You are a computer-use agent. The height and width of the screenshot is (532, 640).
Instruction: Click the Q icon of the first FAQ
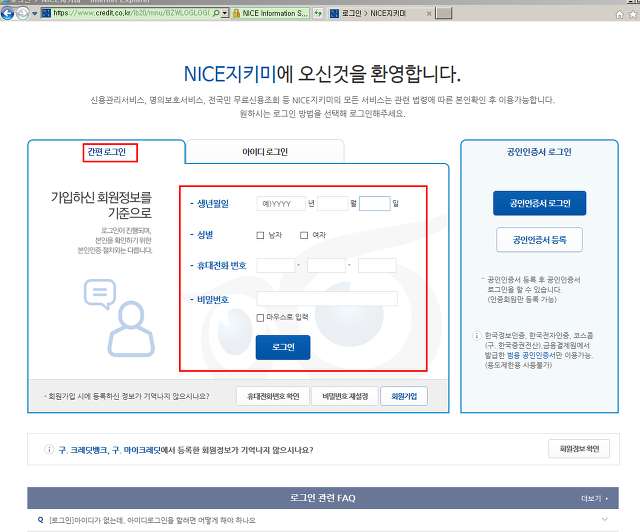tap(40, 520)
